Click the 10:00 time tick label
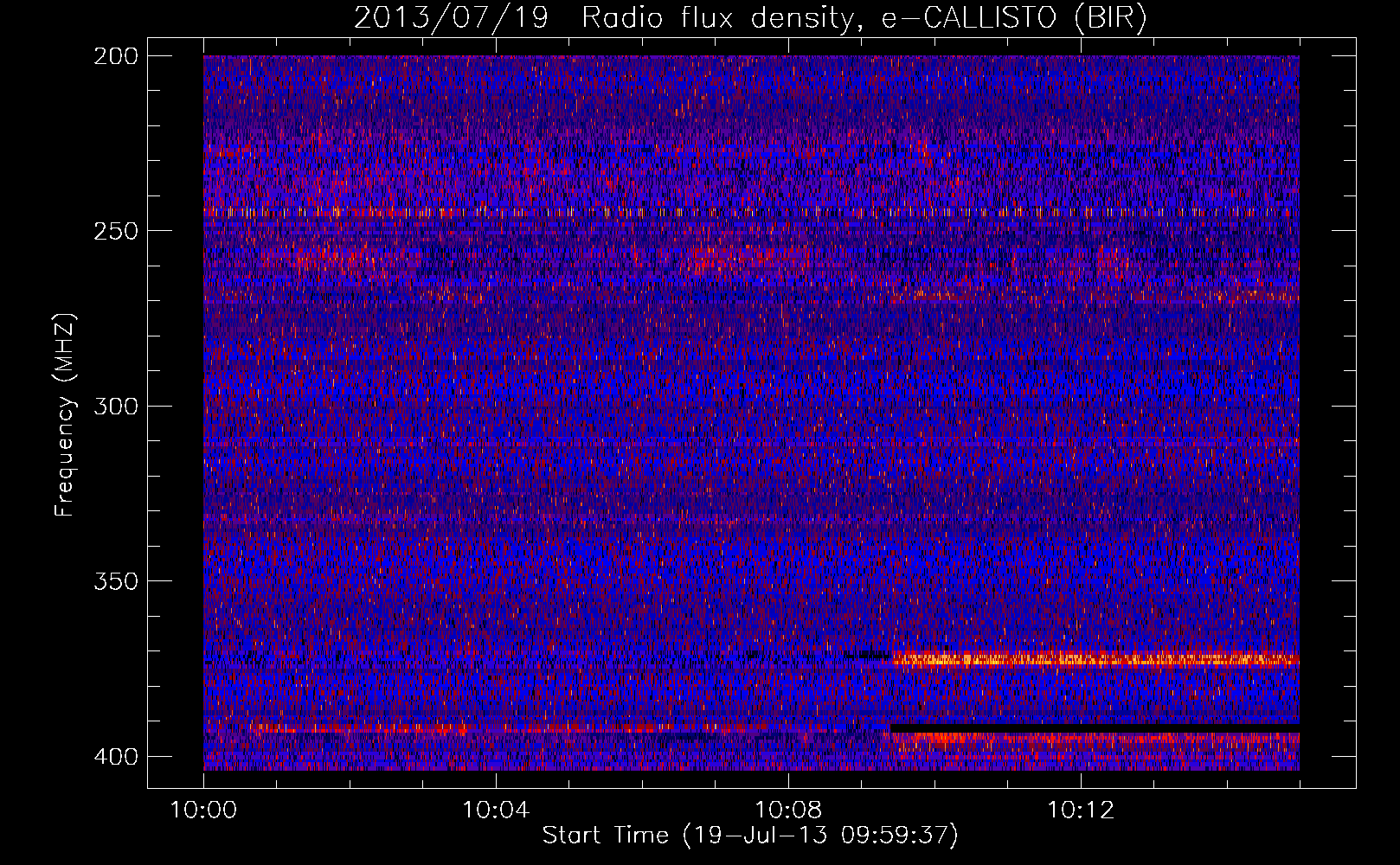This screenshot has height=865, width=1400. tap(203, 811)
